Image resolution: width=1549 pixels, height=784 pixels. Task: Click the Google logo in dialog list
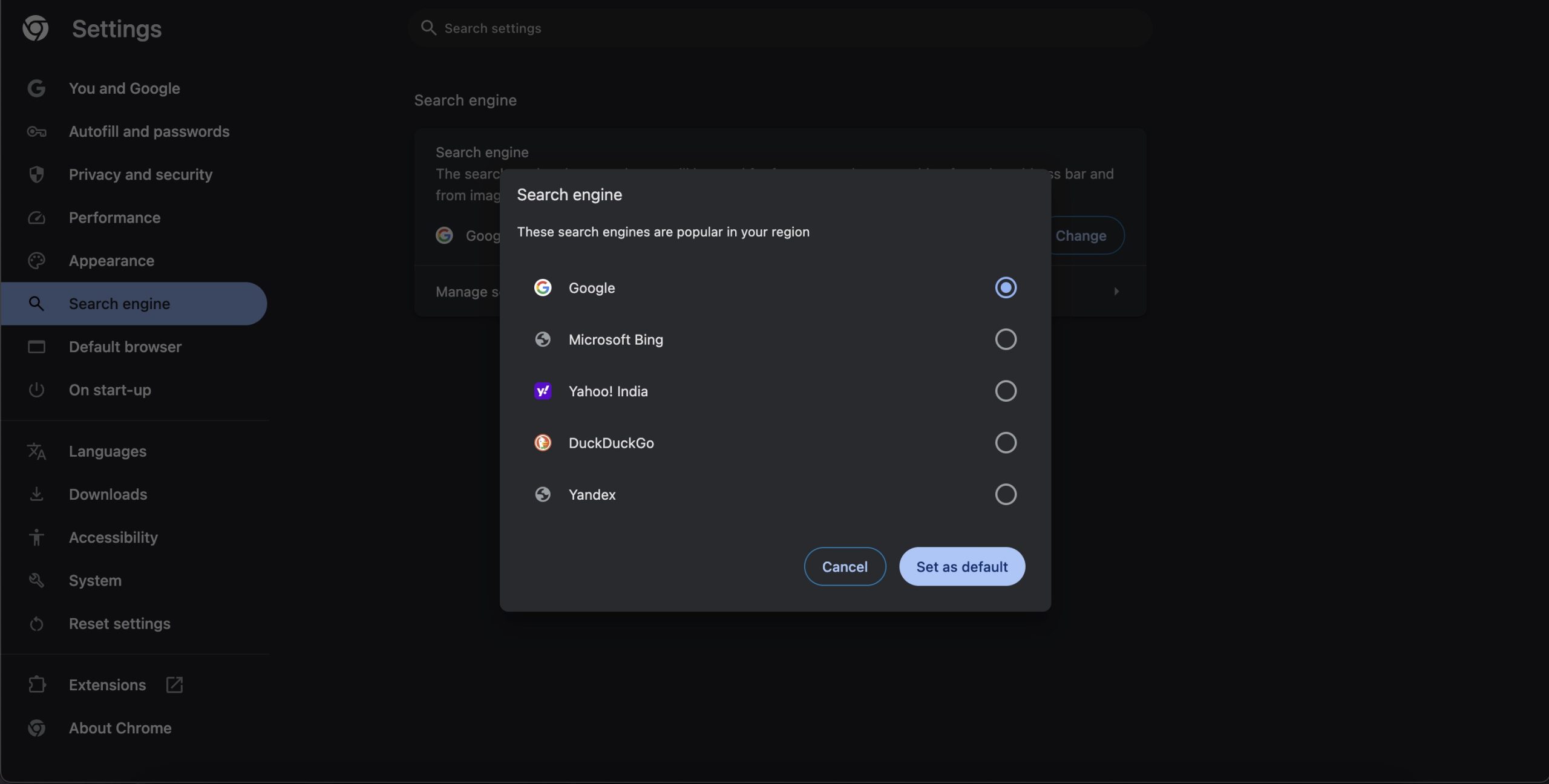click(x=543, y=288)
